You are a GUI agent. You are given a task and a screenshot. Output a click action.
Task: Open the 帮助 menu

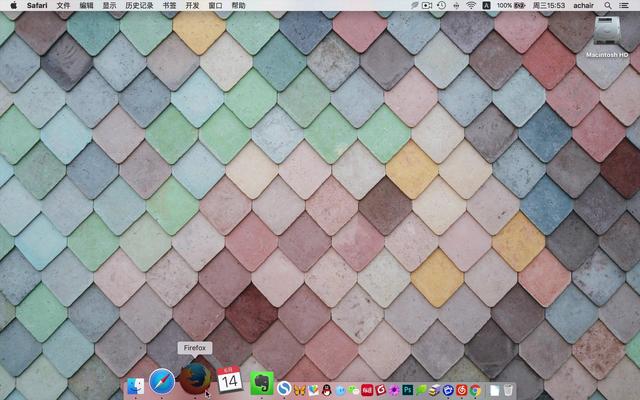238,5
